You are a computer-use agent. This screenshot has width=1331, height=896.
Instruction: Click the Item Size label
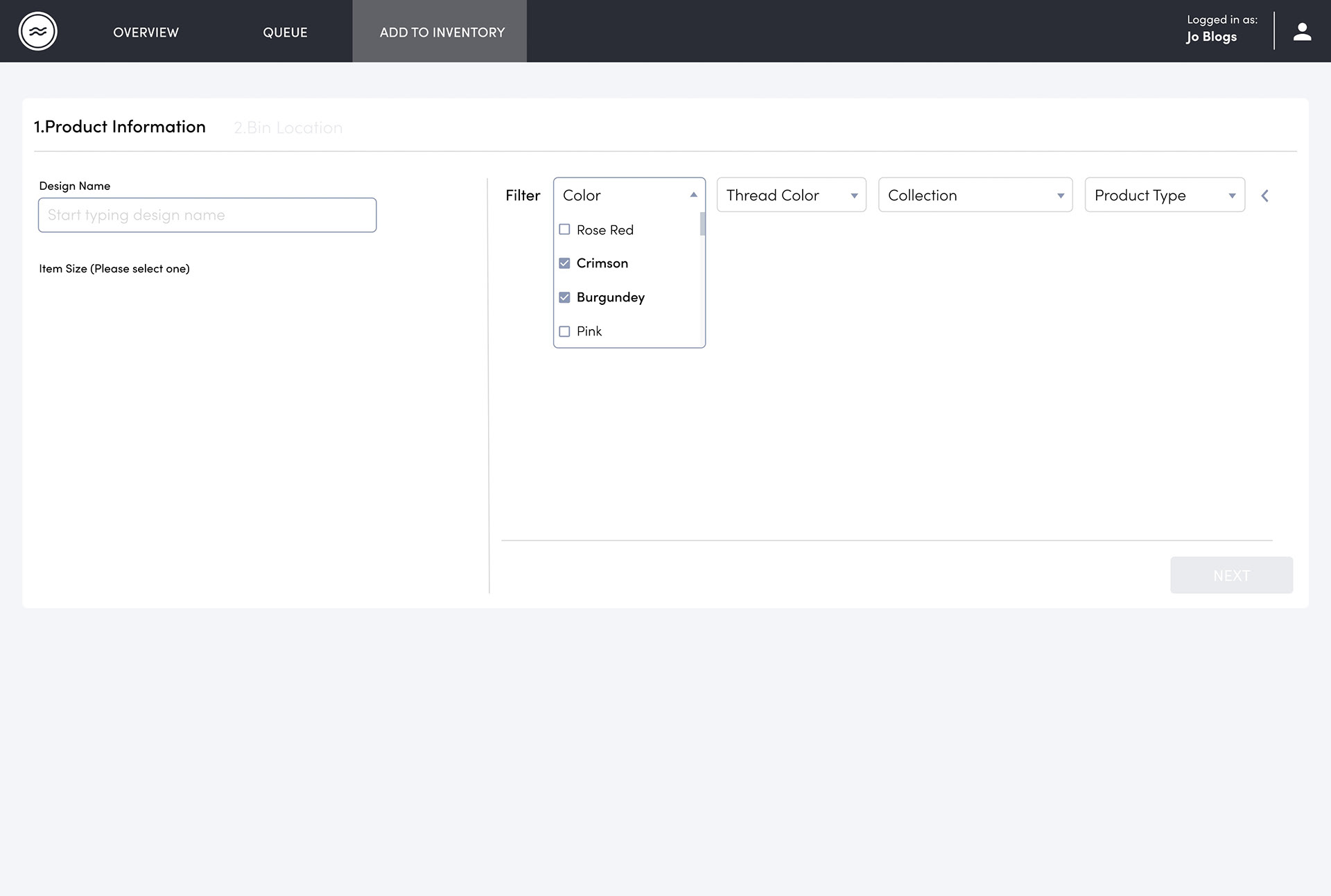tap(114, 269)
